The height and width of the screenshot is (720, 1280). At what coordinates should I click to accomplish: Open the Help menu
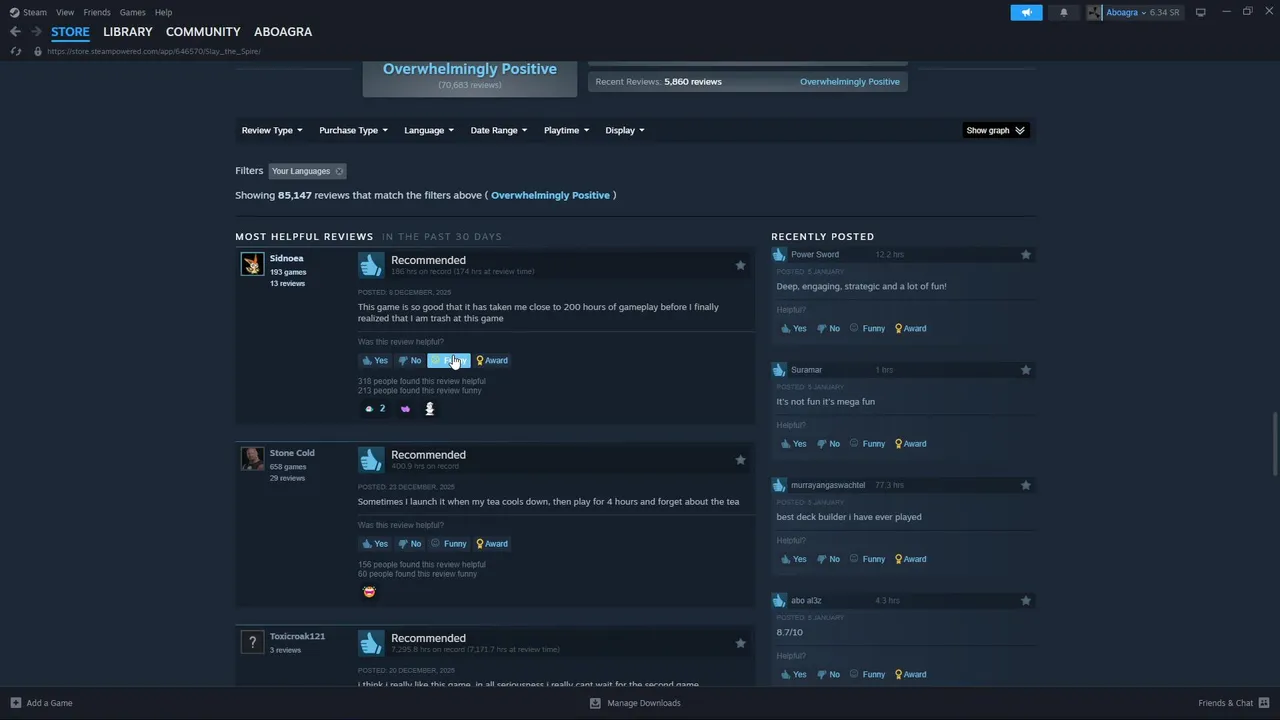163,12
